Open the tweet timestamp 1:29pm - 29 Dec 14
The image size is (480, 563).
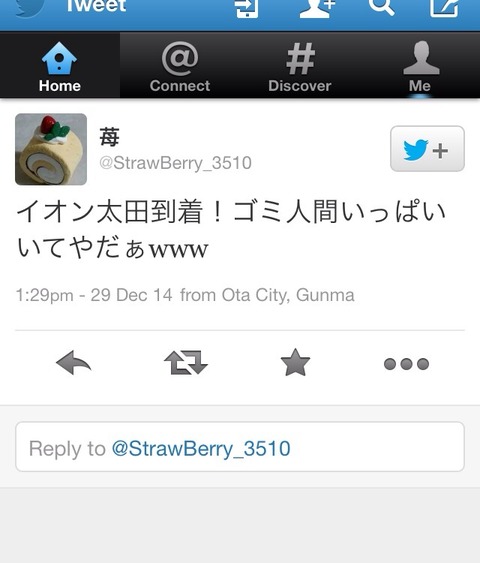coord(94,295)
